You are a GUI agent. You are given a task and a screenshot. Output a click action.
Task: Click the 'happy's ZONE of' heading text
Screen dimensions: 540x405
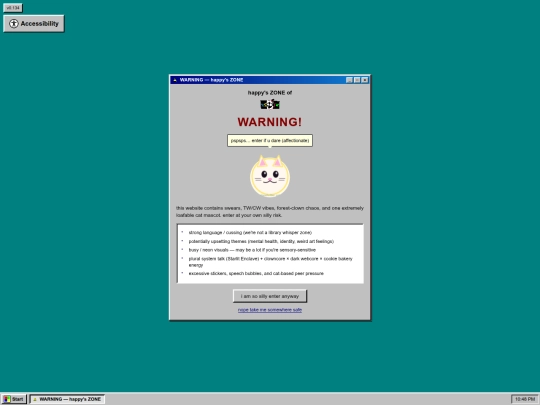pyautogui.click(x=270, y=93)
